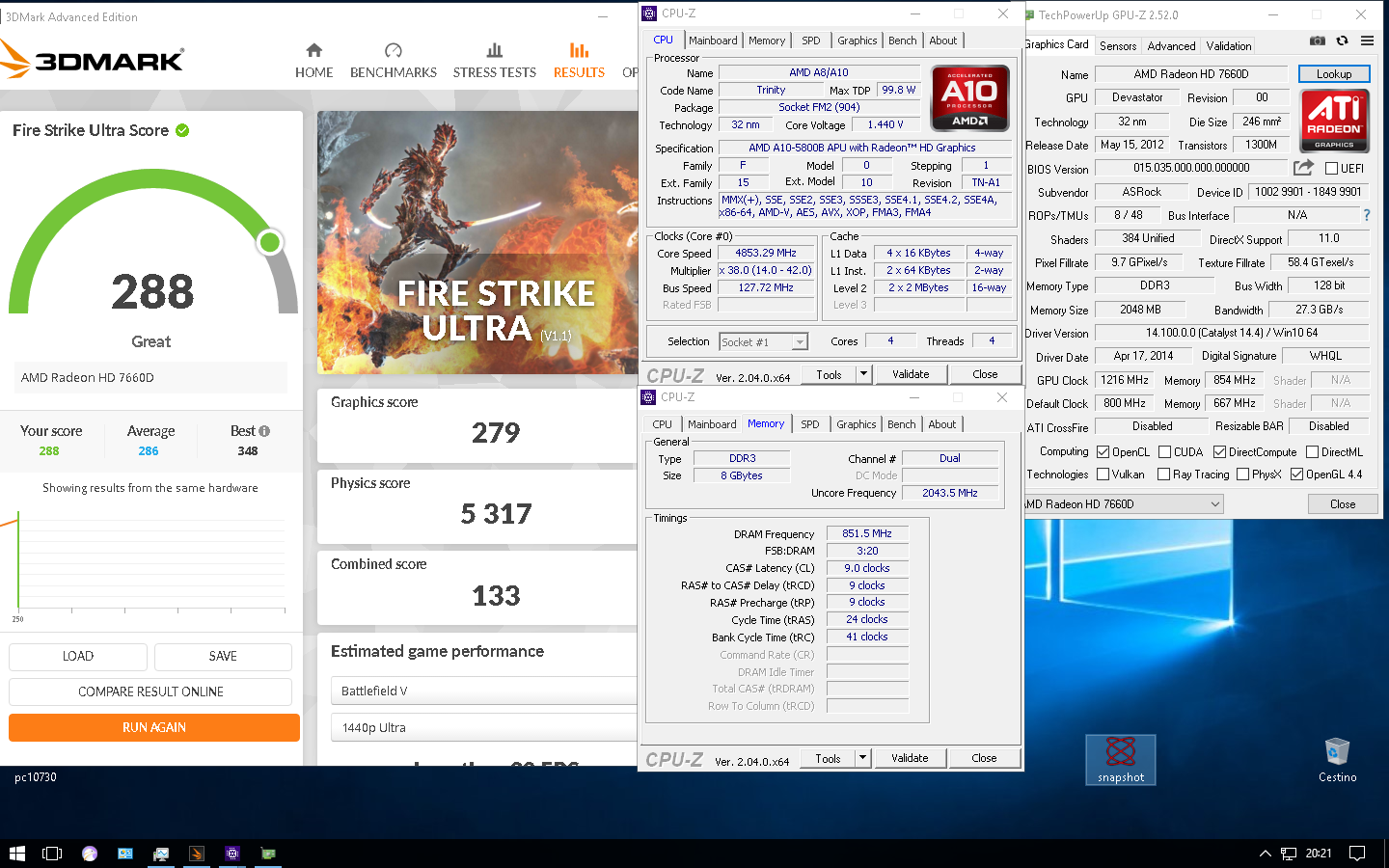Screen dimensions: 1389x868
Task: Click the score distribution chart
Action: tap(150, 564)
